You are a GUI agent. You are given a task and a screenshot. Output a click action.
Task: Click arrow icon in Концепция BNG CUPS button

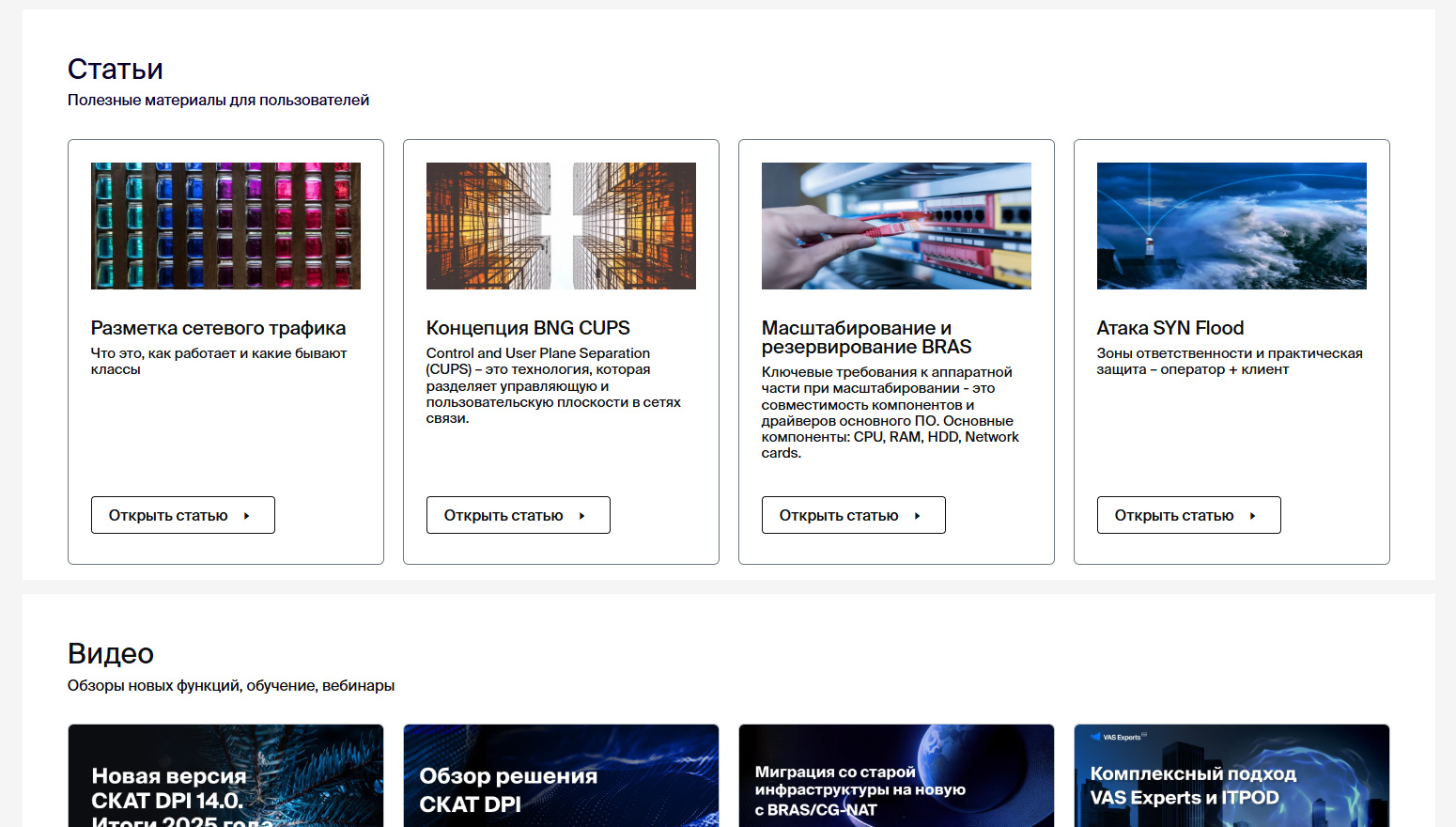pyautogui.click(x=582, y=516)
